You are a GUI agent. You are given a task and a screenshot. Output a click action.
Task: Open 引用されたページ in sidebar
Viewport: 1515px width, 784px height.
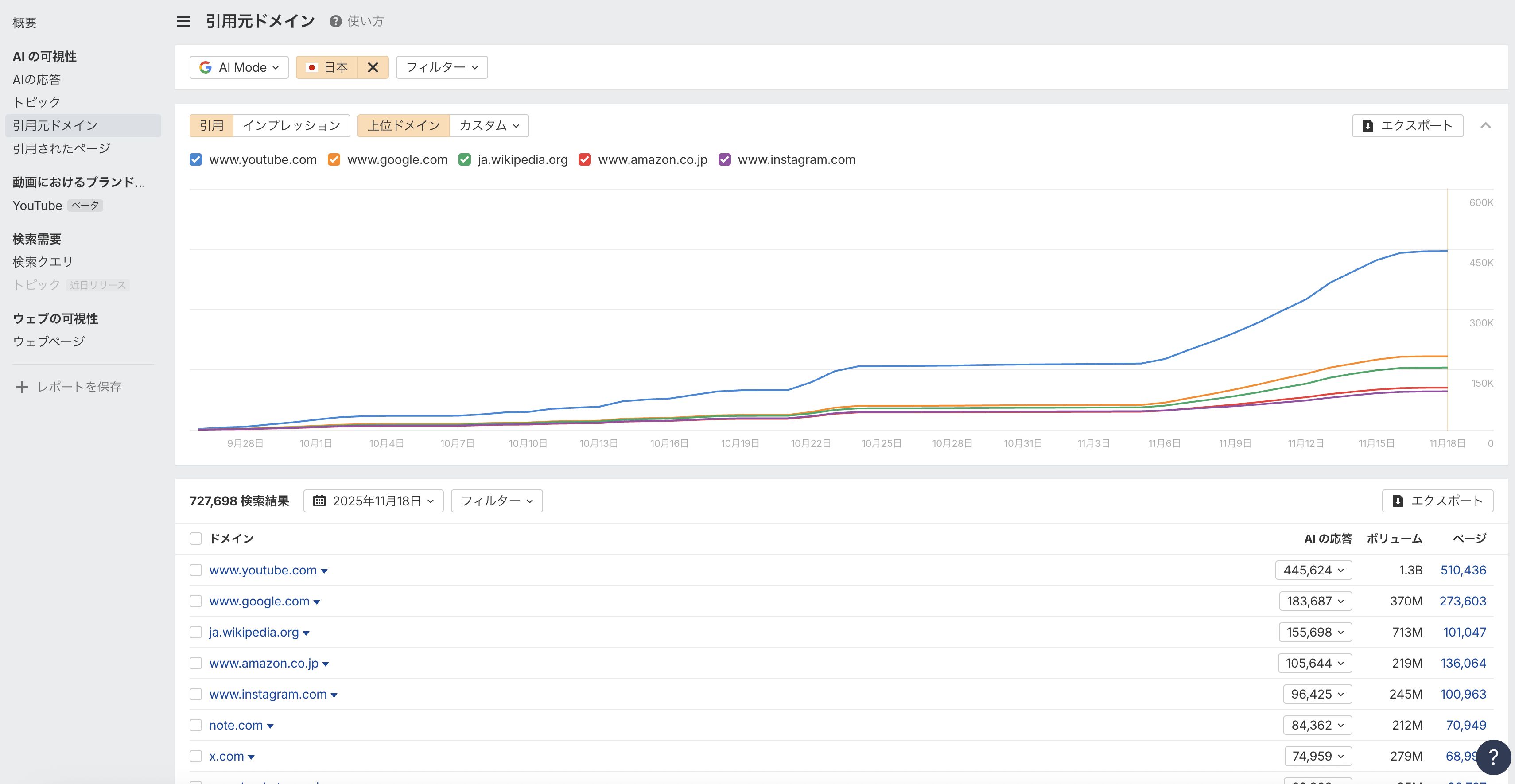tap(62, 149)
